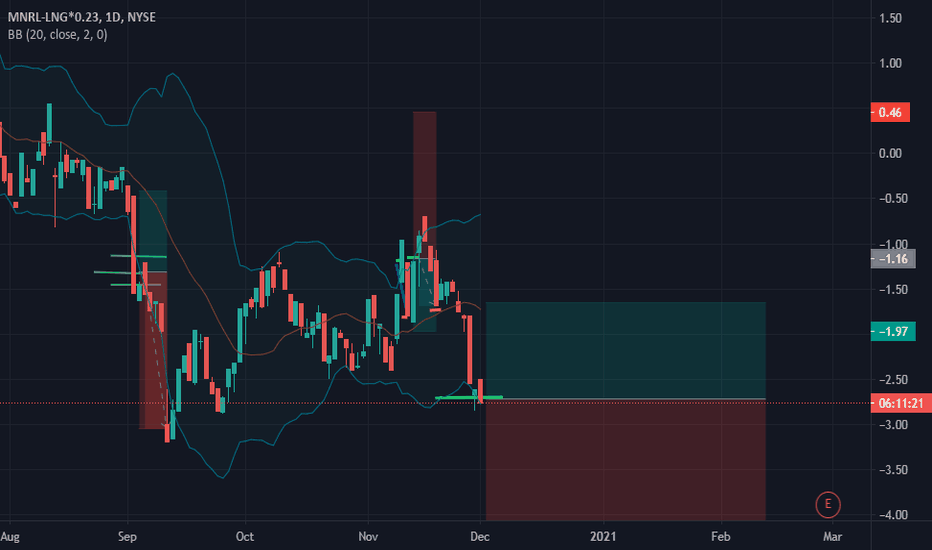Click the earnings 'E' marker icon
Screen dimensions: 932x550
(x=827, y=504)
